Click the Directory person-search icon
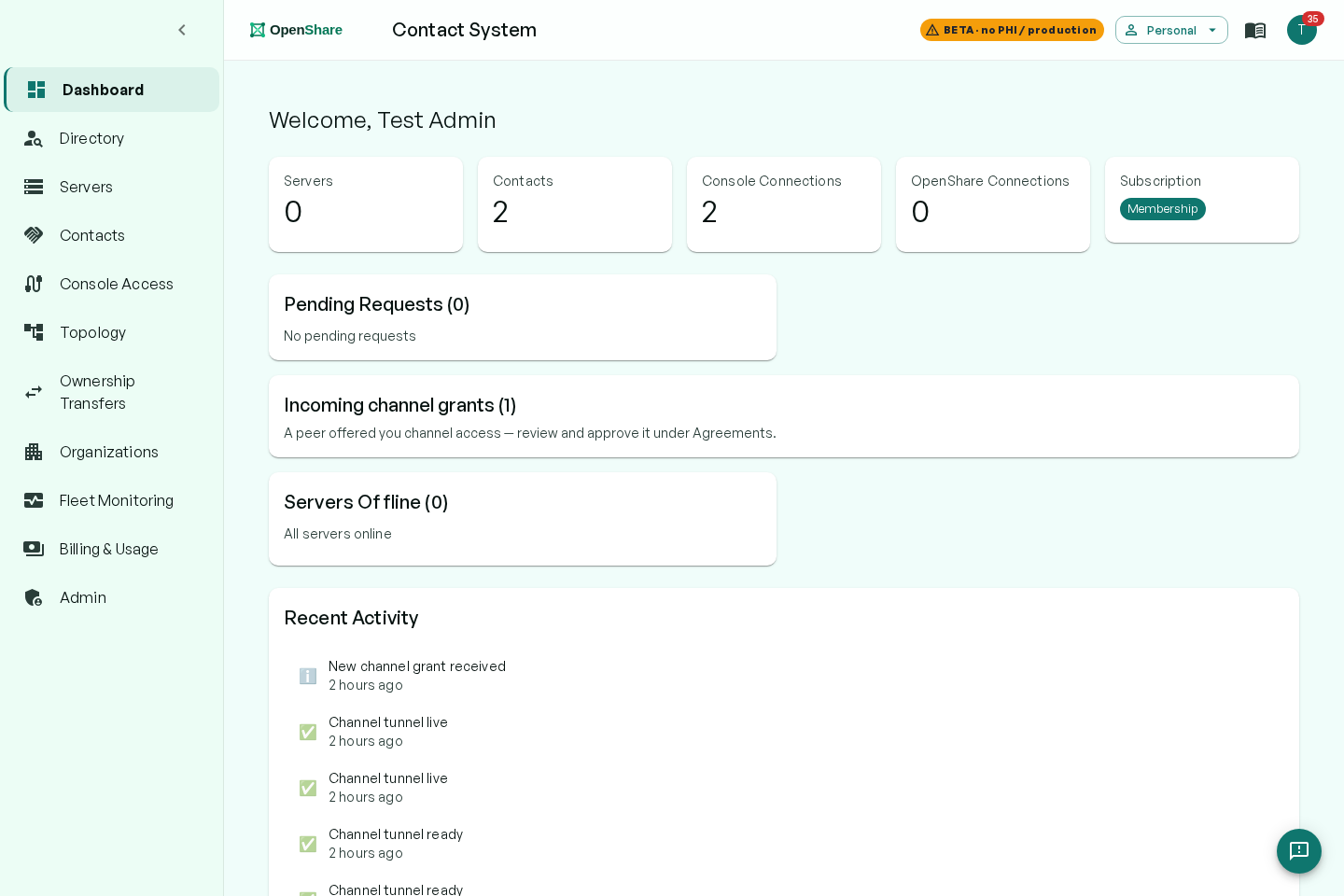This screenshot has height=896, width=1344. tap(34, 138)
